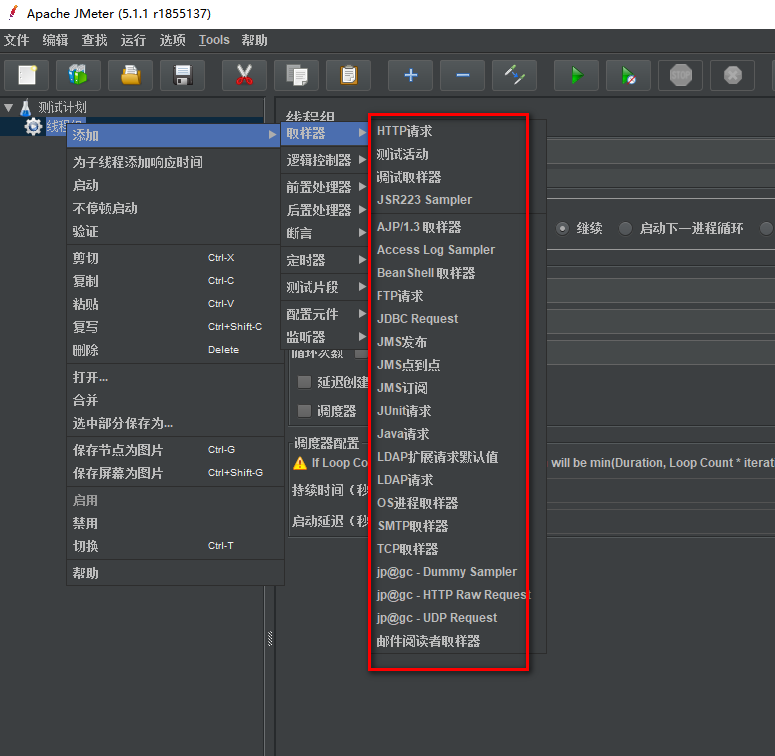Screen dimensions: 775x756
Task: Open the 运行 menu
Action: click(x=133, y=40)
